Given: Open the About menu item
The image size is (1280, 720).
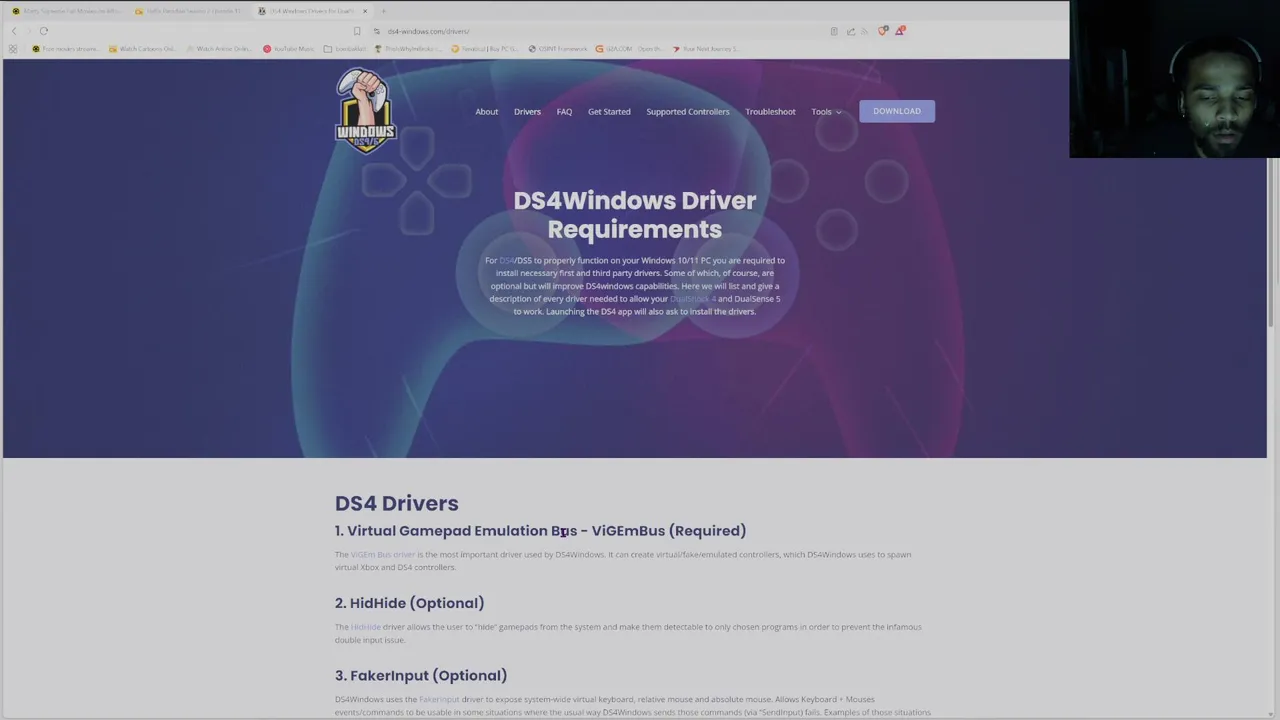Looking at the screenshot, I should [x=486, y=111].
